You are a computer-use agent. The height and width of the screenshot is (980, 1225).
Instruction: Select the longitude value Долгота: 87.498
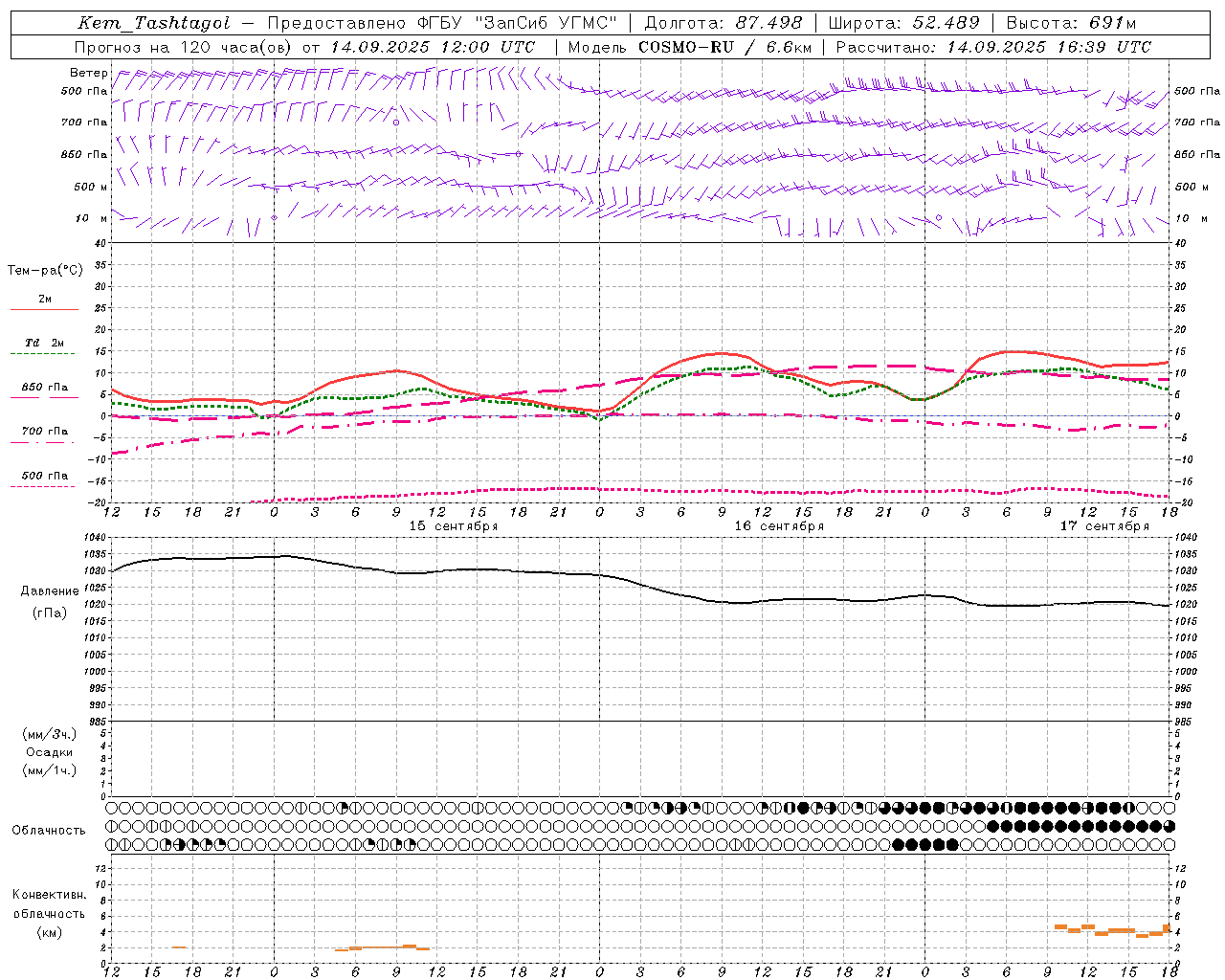pos(723,23)
